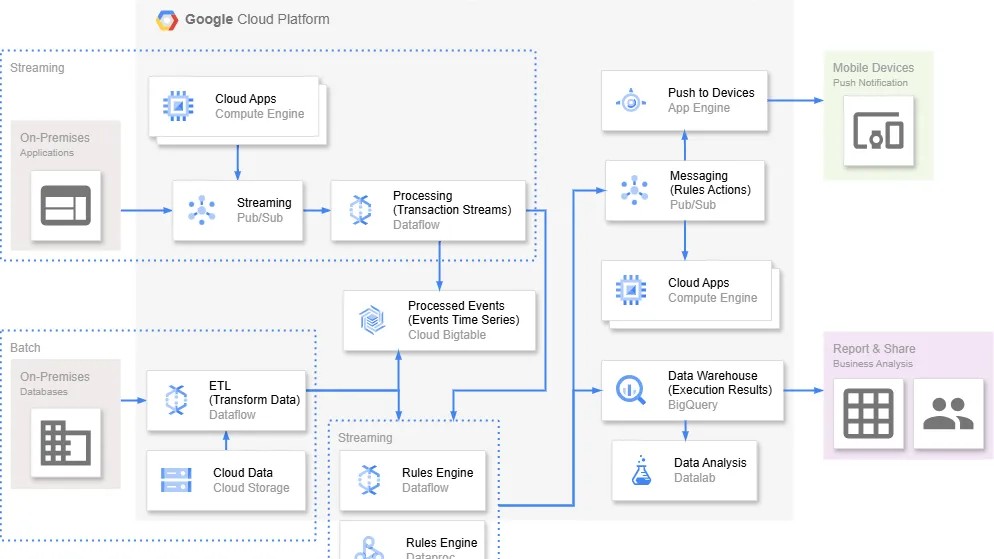The width and height of the screenshot is (994, 559).
Task: Select the Compute Engine icon in Streaming Cloud Apps
Action: 178,106
